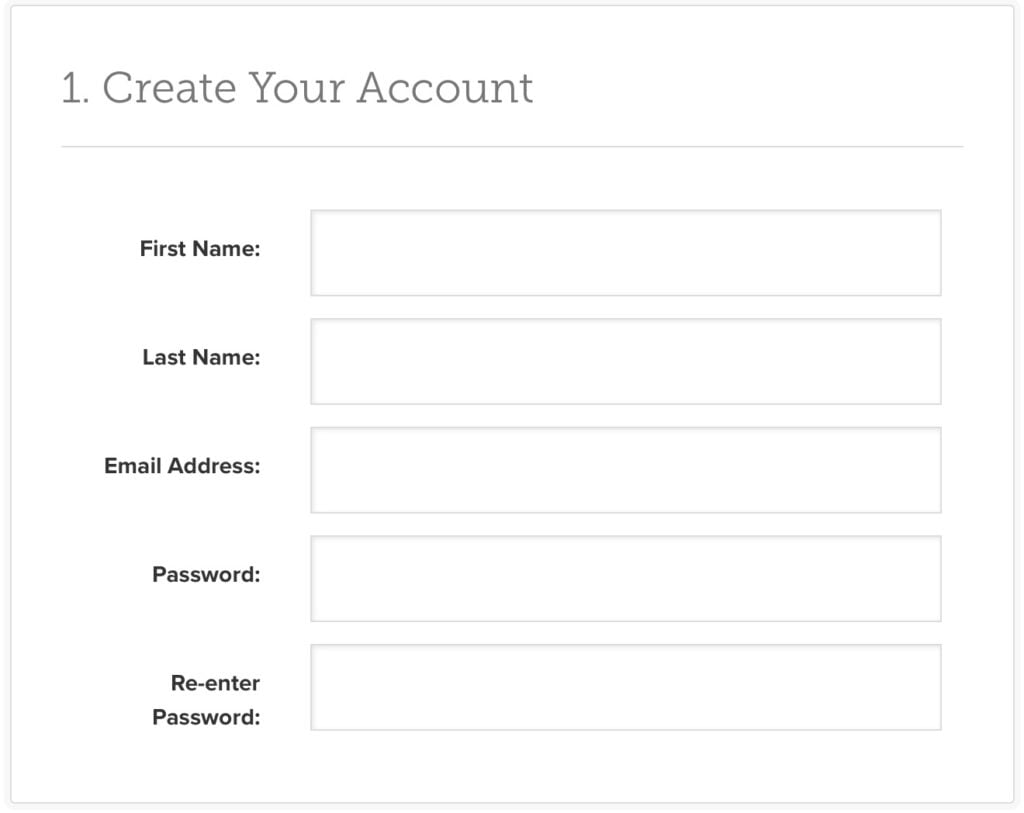Click the Last Name input field

[626, 360]
